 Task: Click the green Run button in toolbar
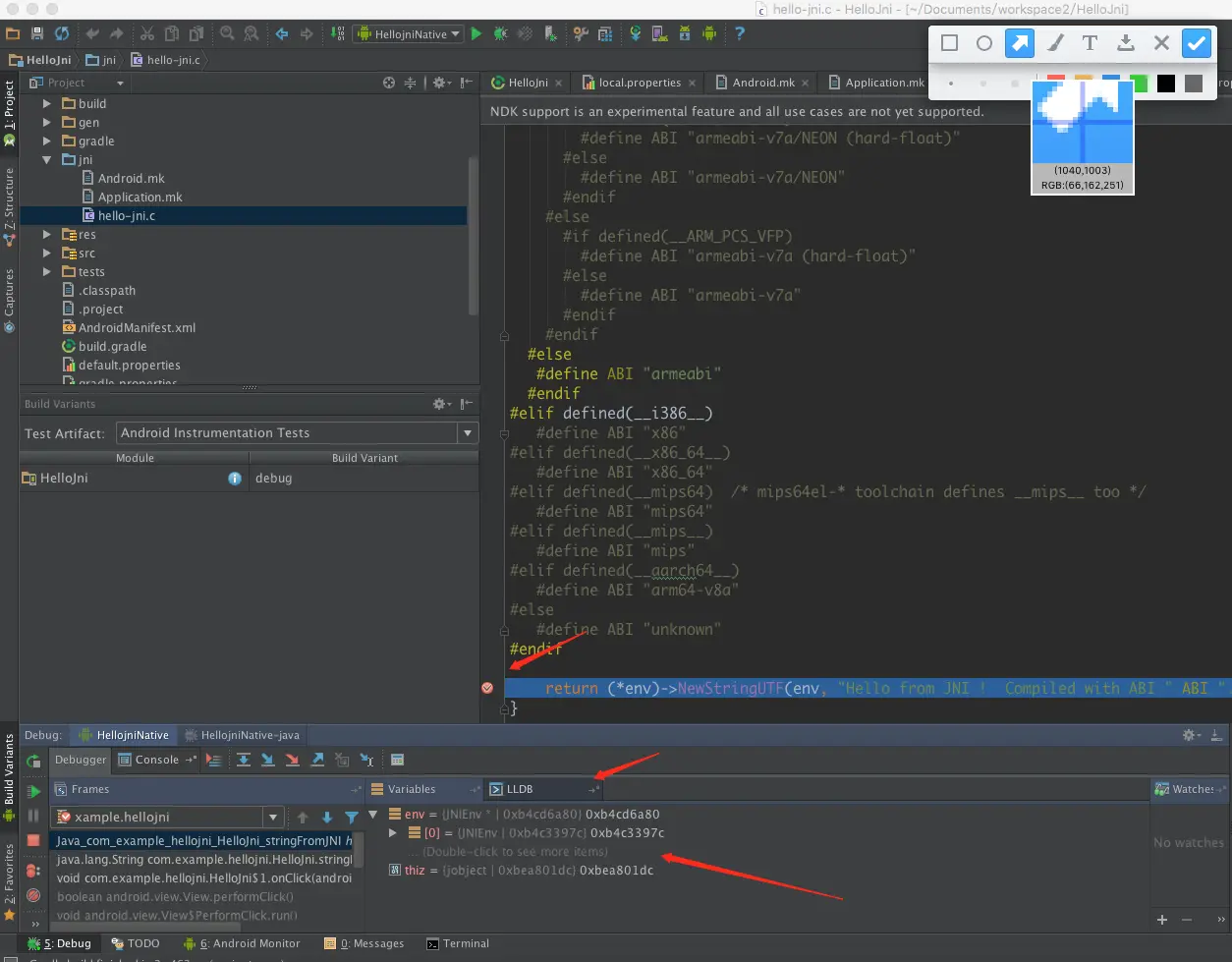pos(476,33)
